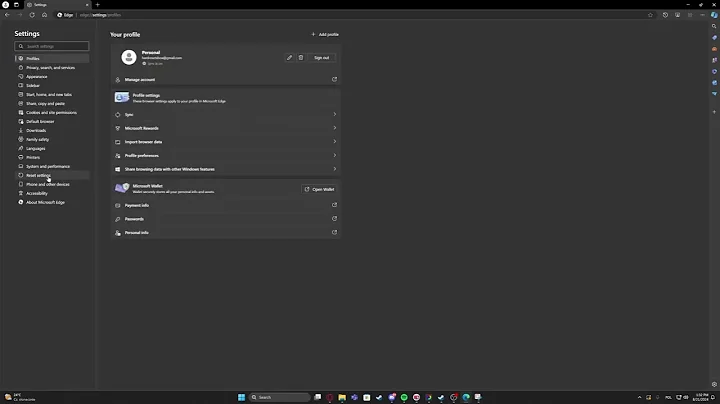Open the tab actions menu icon
The image size is (720, 404).
[x=16, y=5]
